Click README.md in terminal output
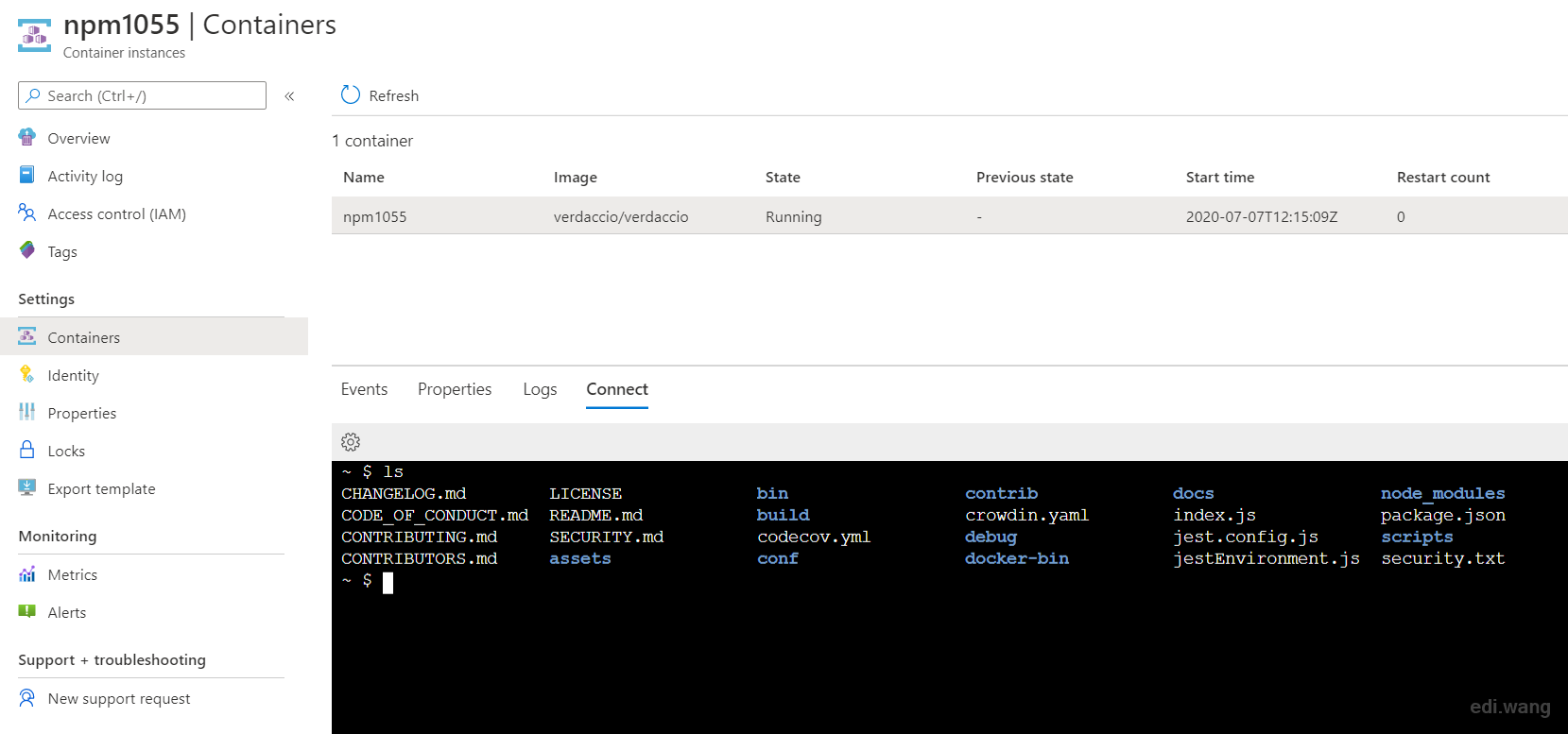 [x=596, y=515]
